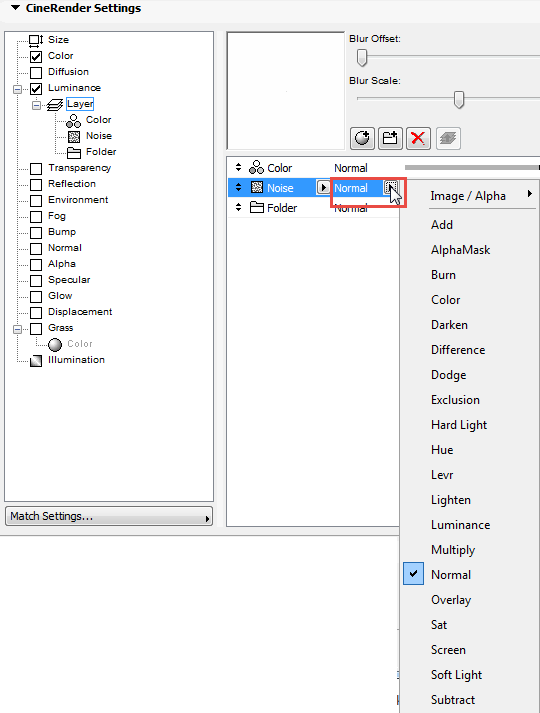Viewport: 540px width, 713px height.
Task: Enable the Displacement checkbox
Action: tap(36, 312)
